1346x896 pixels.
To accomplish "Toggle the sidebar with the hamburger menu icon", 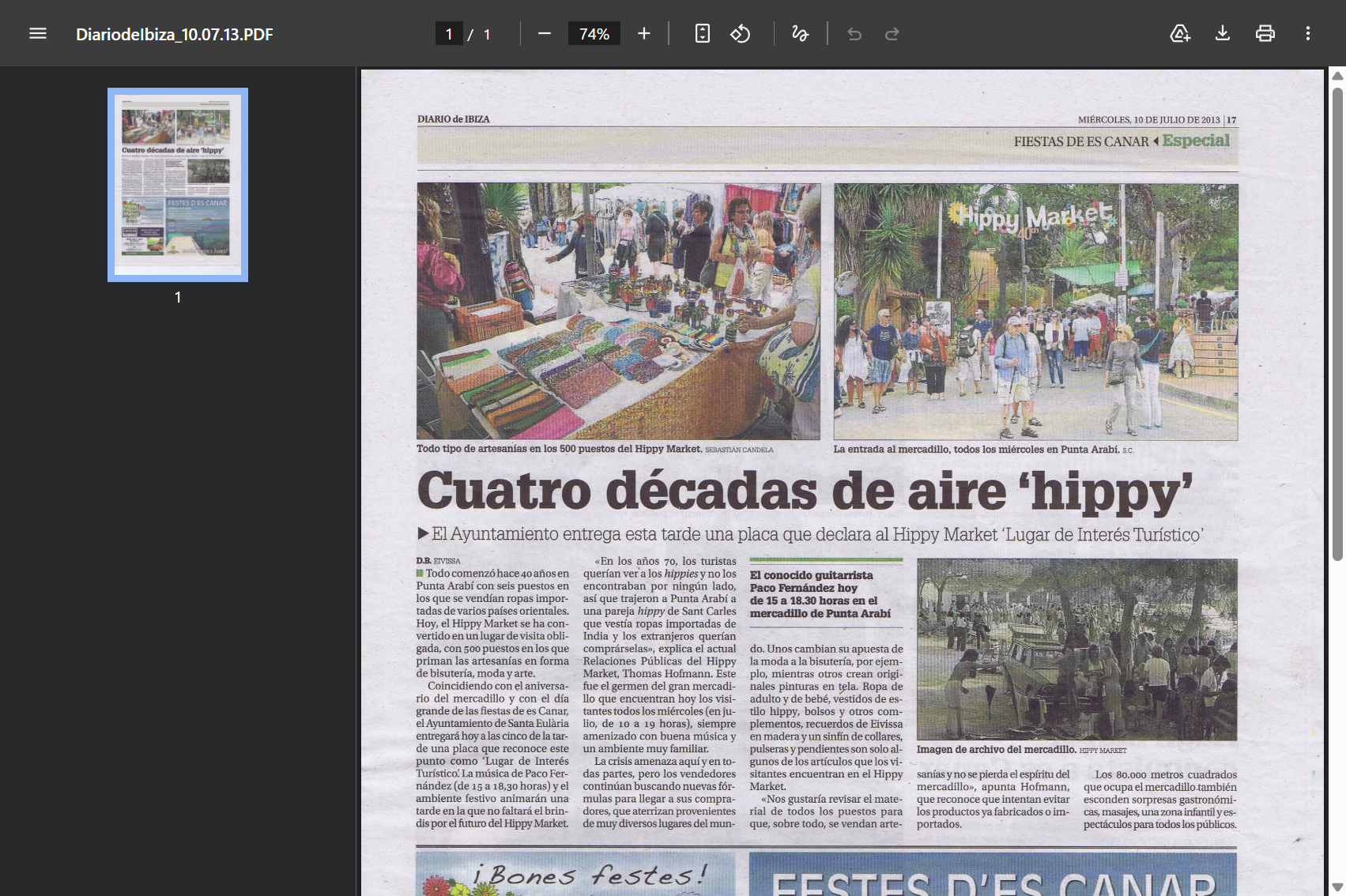I will (x=38, y=34).
